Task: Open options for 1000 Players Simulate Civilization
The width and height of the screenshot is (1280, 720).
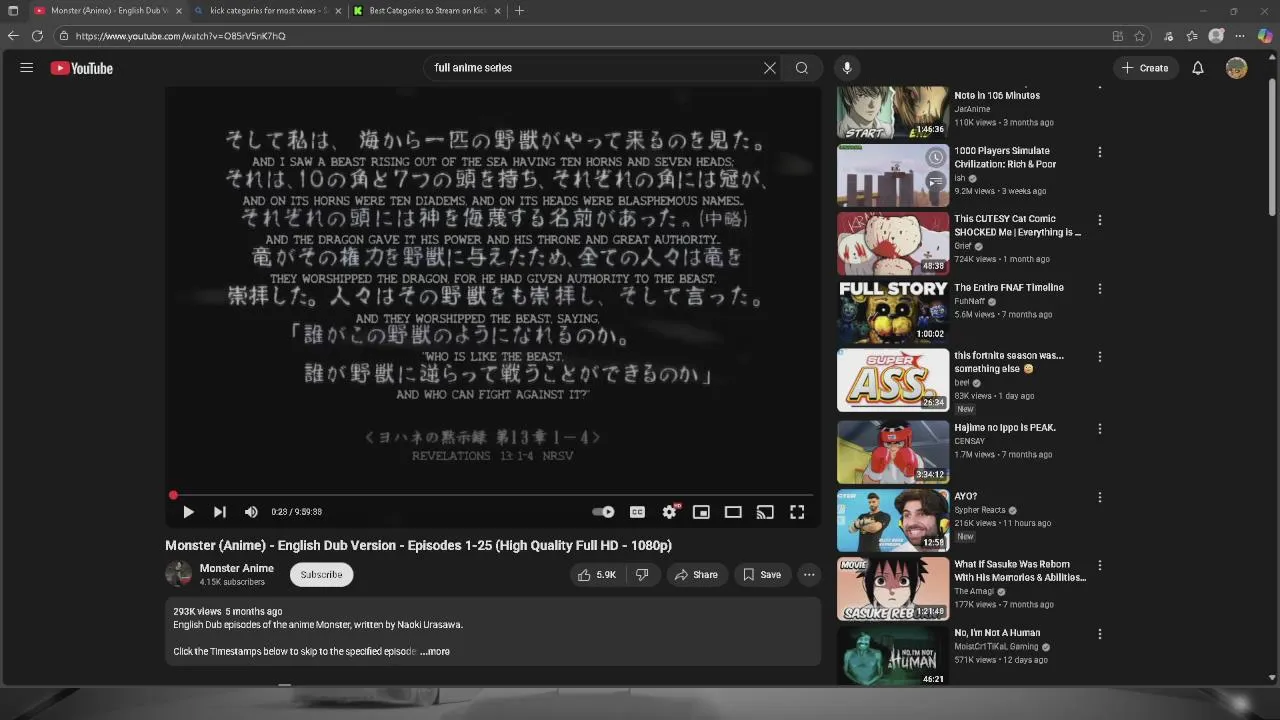Action: click(1100, 152)
